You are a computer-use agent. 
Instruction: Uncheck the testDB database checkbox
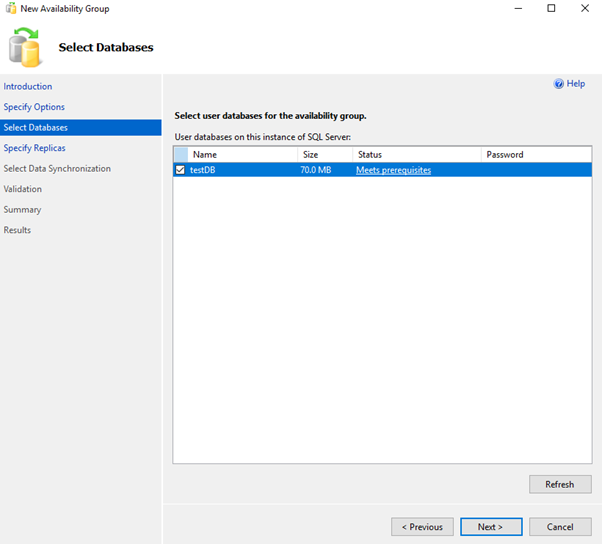click(180, 170)
